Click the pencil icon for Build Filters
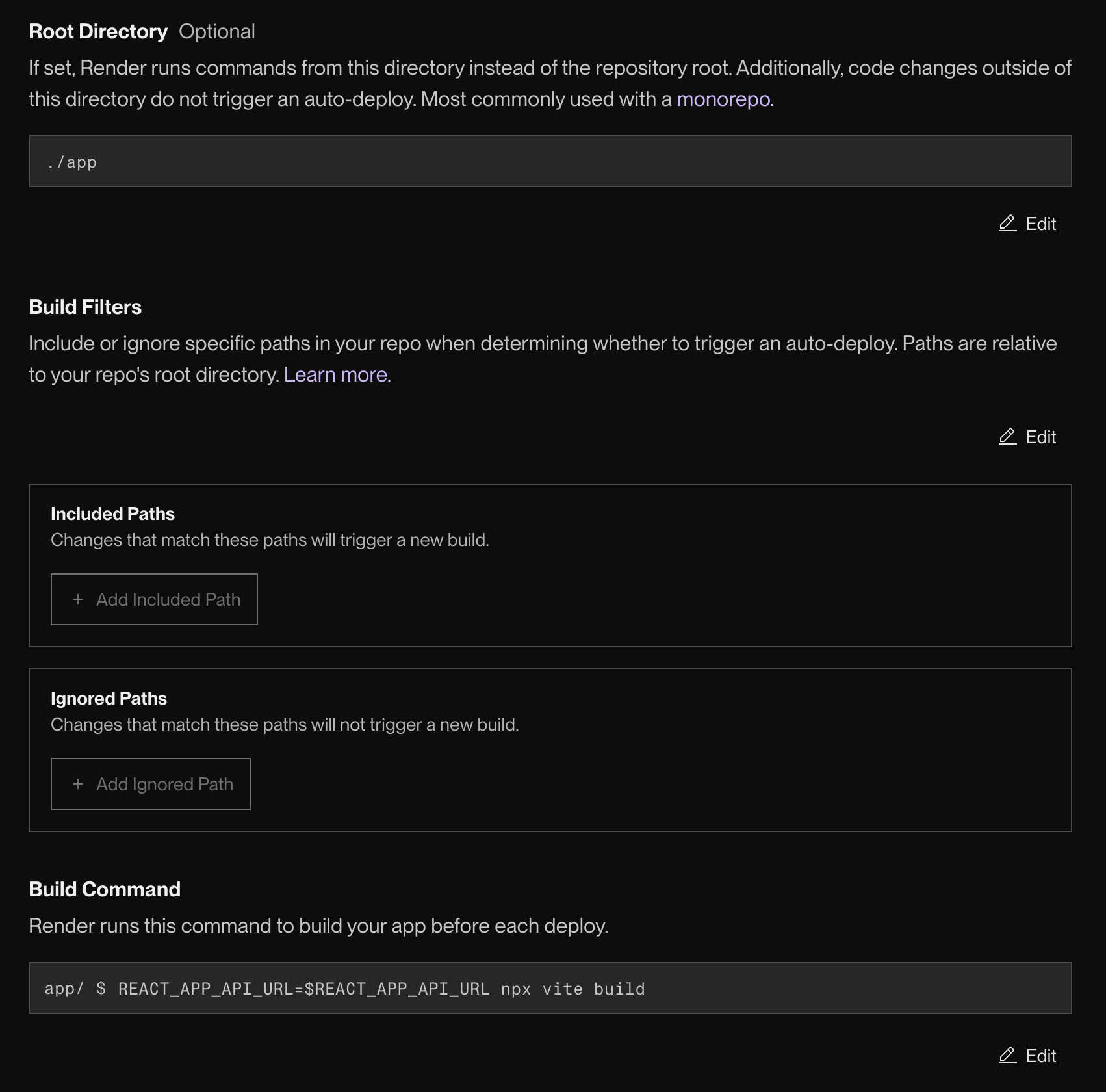This screenshot has height=1092, width=1106. tap(1007, 437)
